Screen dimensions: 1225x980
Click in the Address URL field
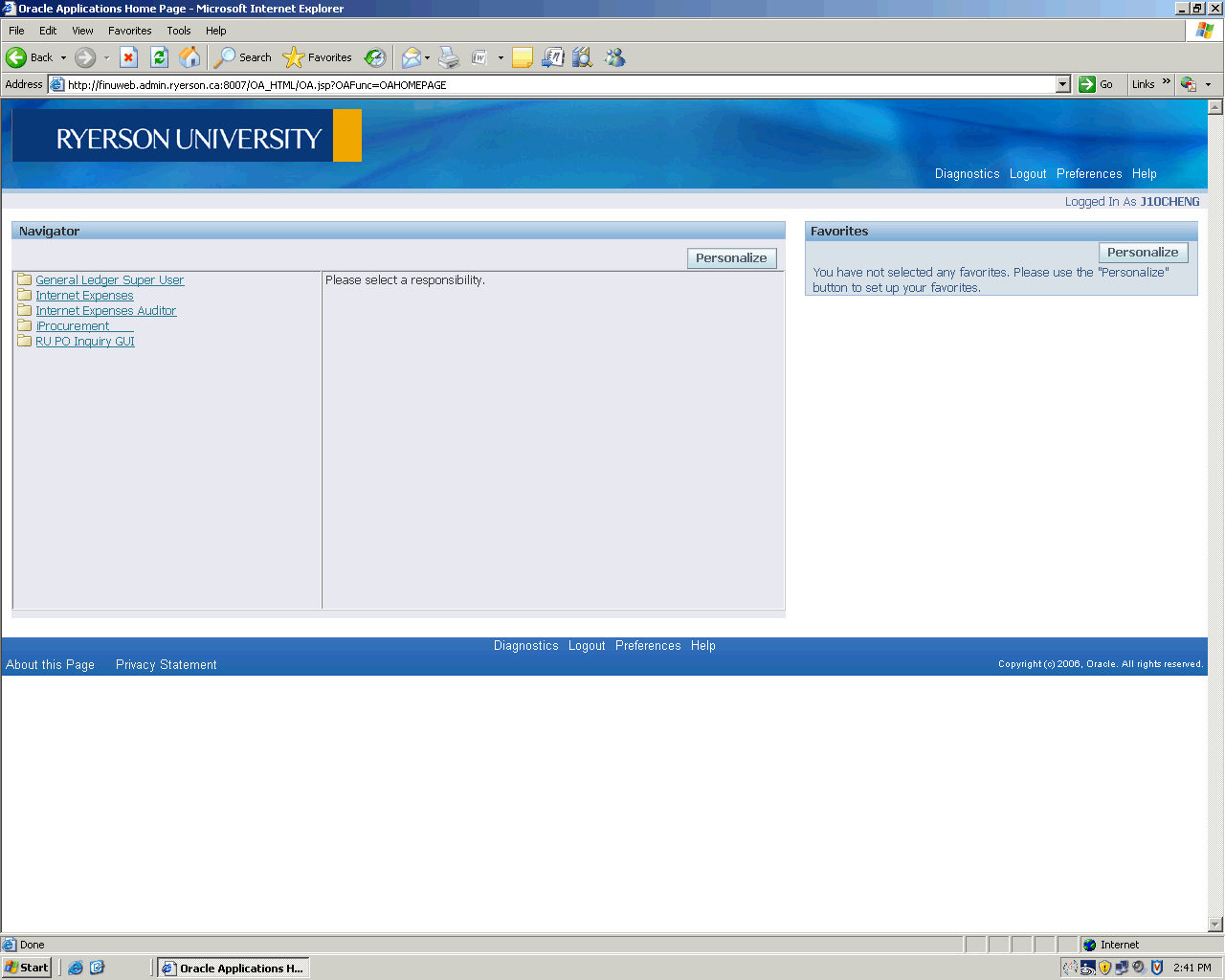pos(555,84)
